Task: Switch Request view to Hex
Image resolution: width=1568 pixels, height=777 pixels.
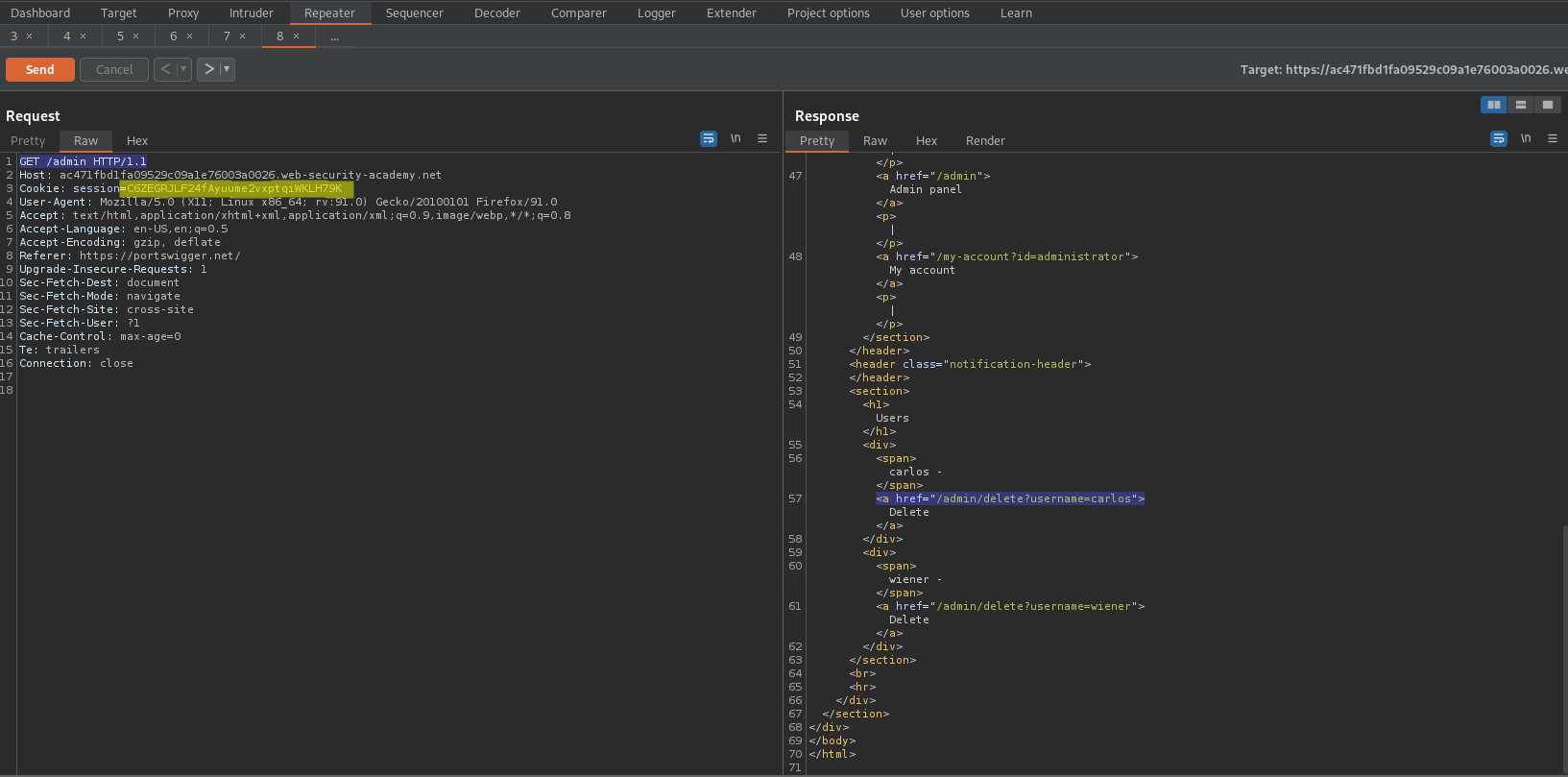Action: [137, 140]
